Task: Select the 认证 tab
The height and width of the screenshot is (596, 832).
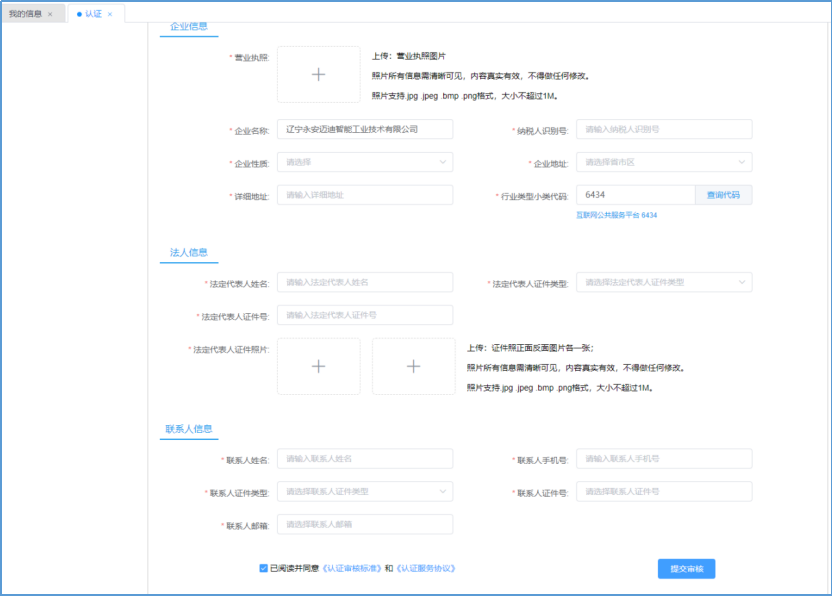Action: click(x=95, y=13)
